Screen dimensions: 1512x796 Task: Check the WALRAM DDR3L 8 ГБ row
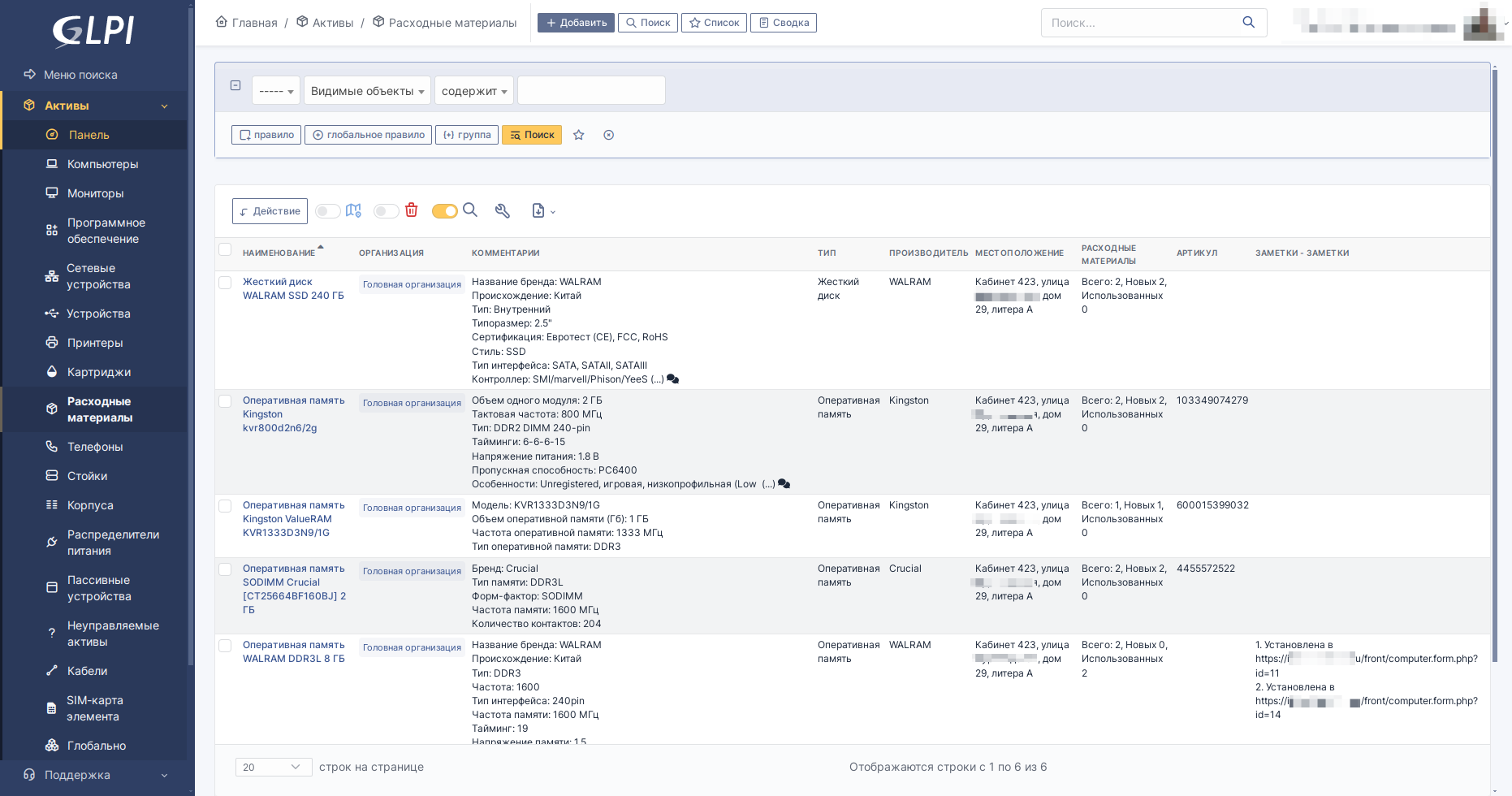click(226, 646)
